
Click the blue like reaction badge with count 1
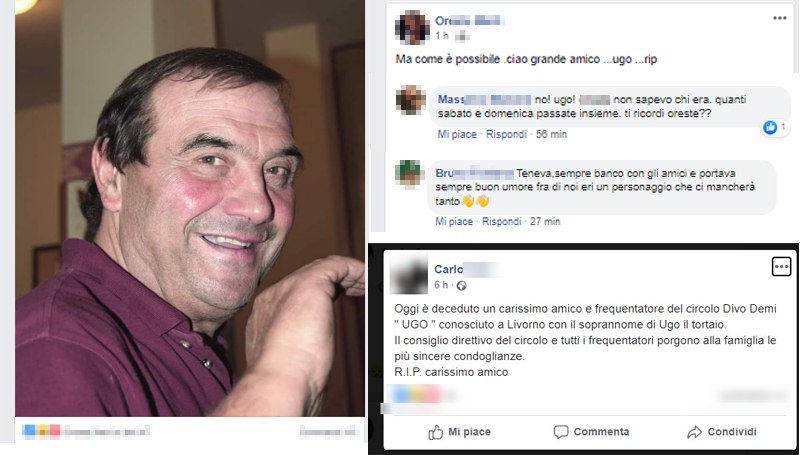click(x=775, y=128)
